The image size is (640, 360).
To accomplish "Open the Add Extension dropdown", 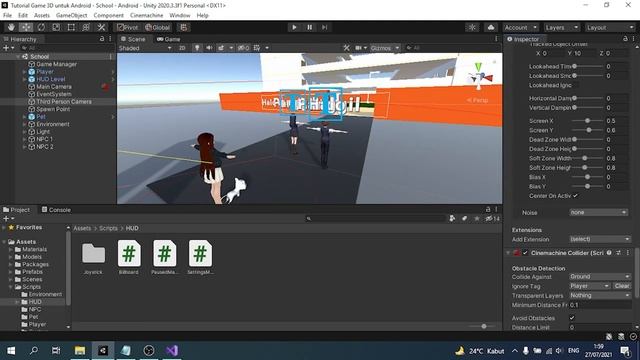I will tap(599, 239).
